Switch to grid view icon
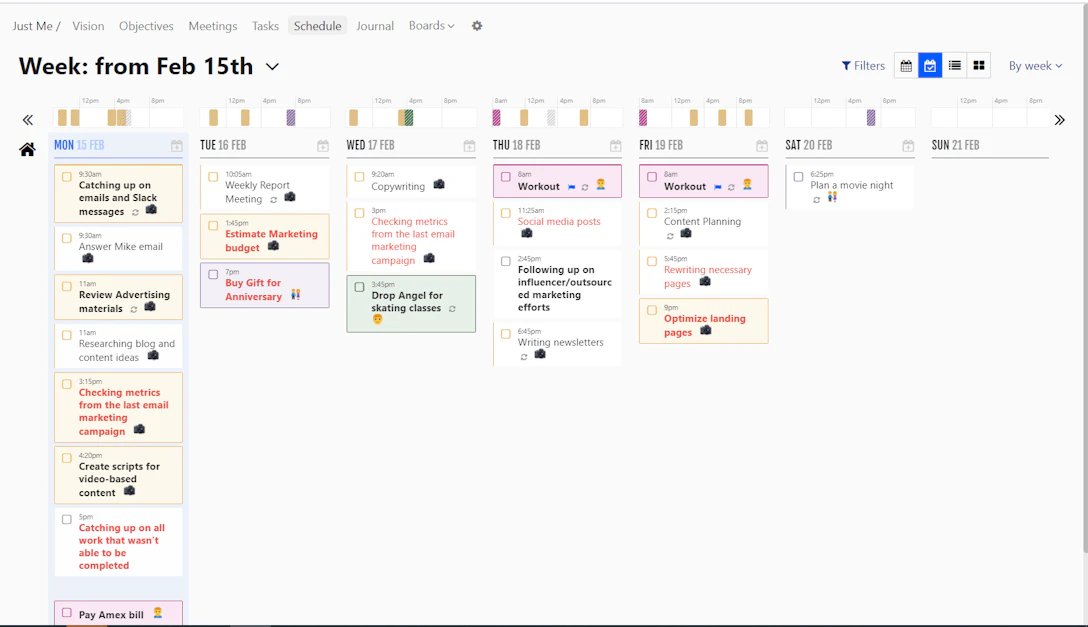1088x627 pixels. click(x=978, y=66)
